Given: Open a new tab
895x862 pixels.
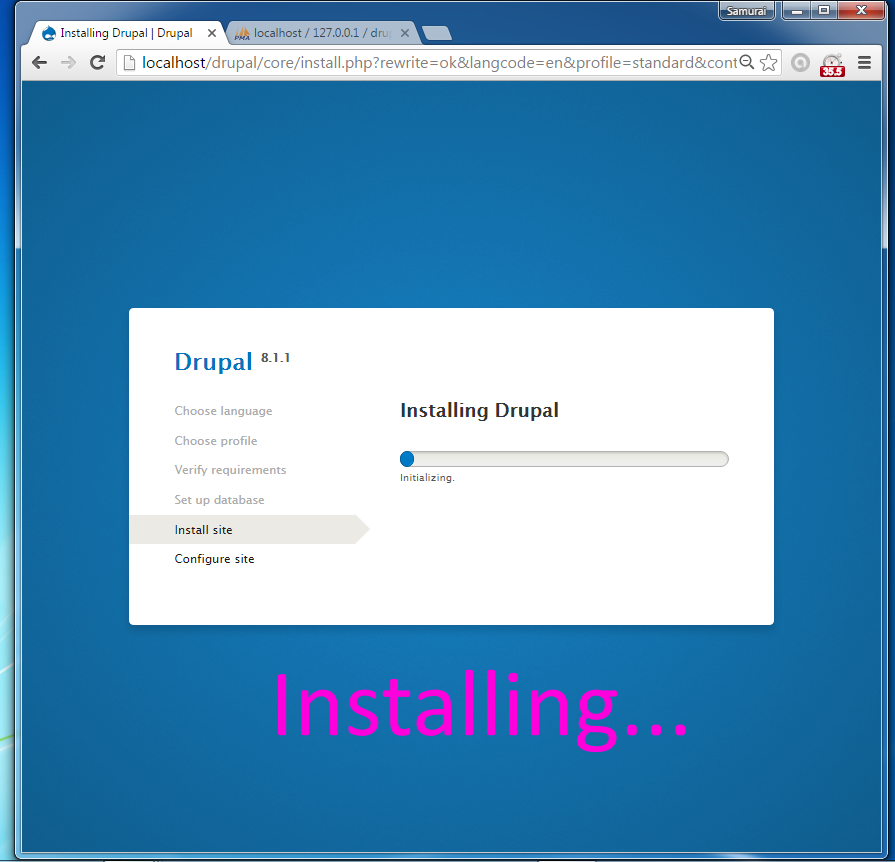Looking at the screenshot, I should coord(437,33).
